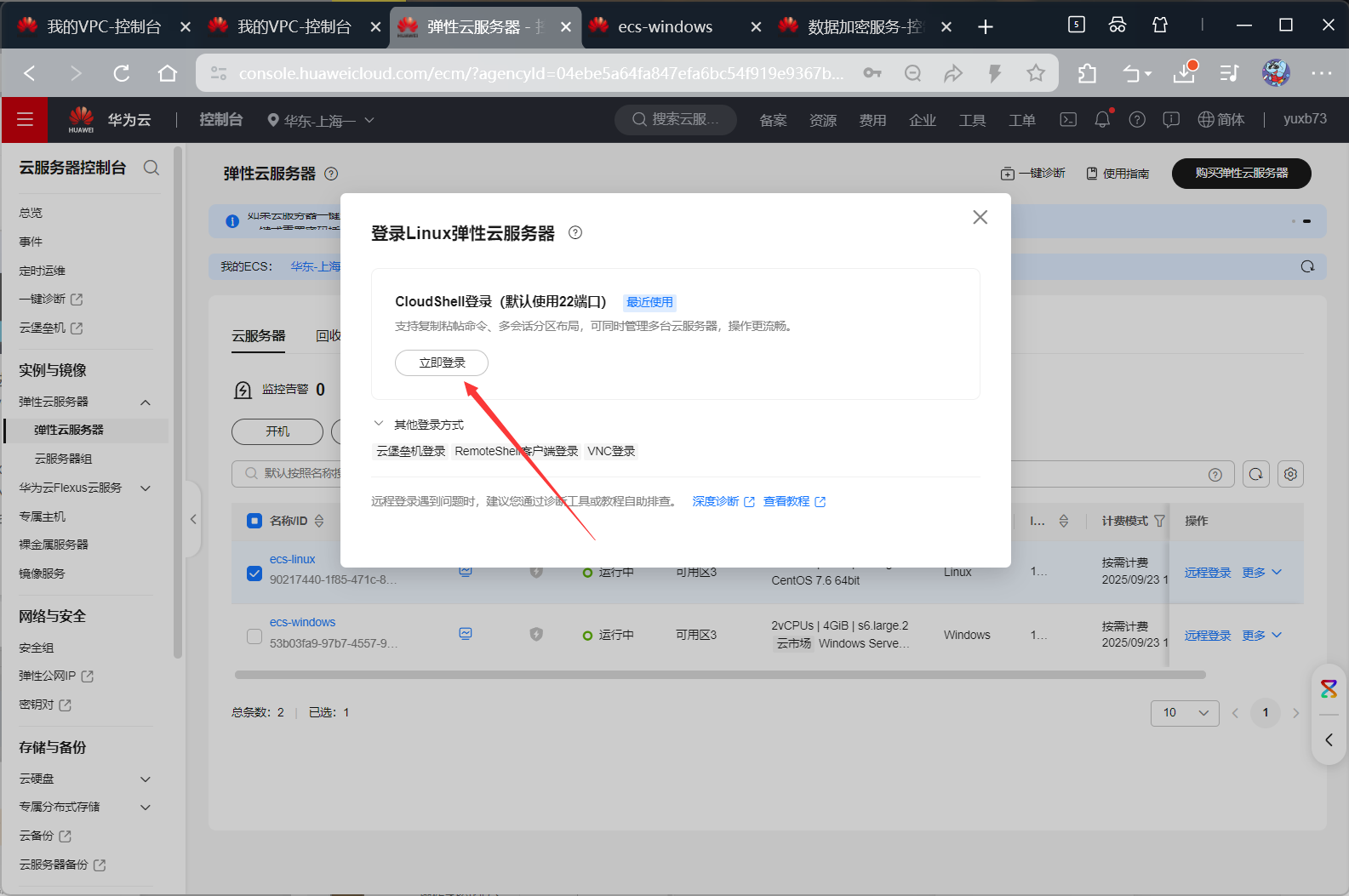Image resolution: width=1349 pixels, height=896 pixels.
Task: Collapse the sidebar with the arrow handle
Action: (x=193, y=519)
